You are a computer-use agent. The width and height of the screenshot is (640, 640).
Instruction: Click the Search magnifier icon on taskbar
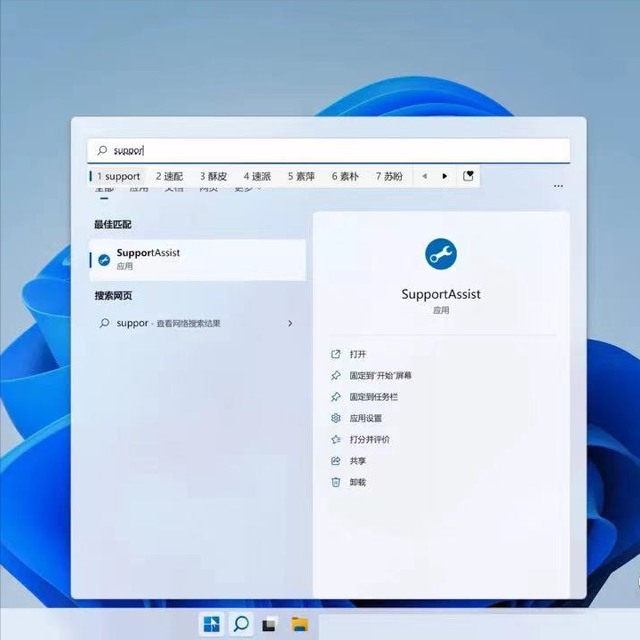pos(241,625)
